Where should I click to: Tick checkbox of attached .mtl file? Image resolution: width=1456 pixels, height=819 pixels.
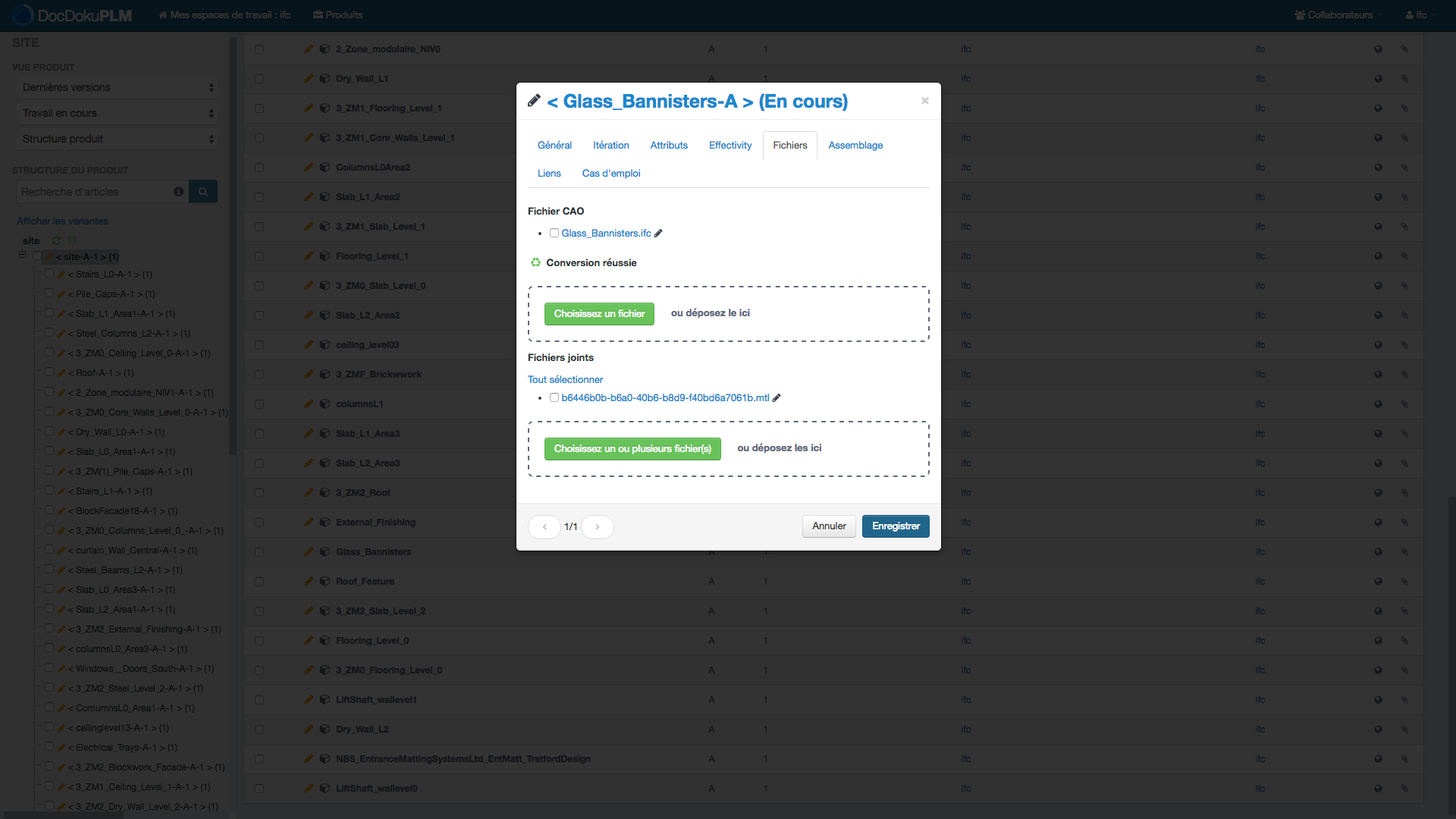pos(554,398)
